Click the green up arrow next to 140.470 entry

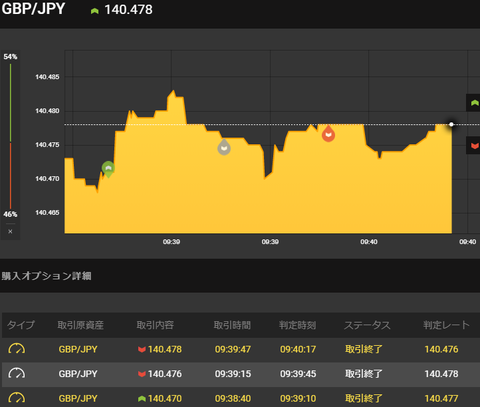coord(142,398)
